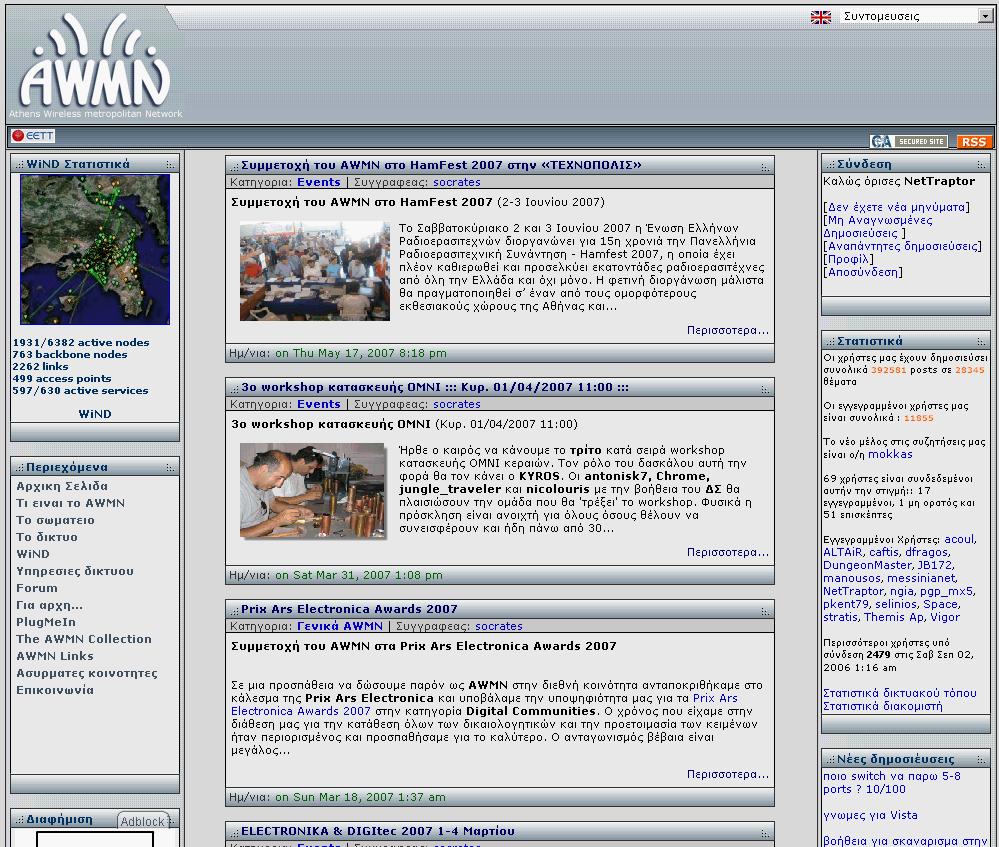Open the Γενικά AWMN category
999x847 pixels.
point(340,626)
